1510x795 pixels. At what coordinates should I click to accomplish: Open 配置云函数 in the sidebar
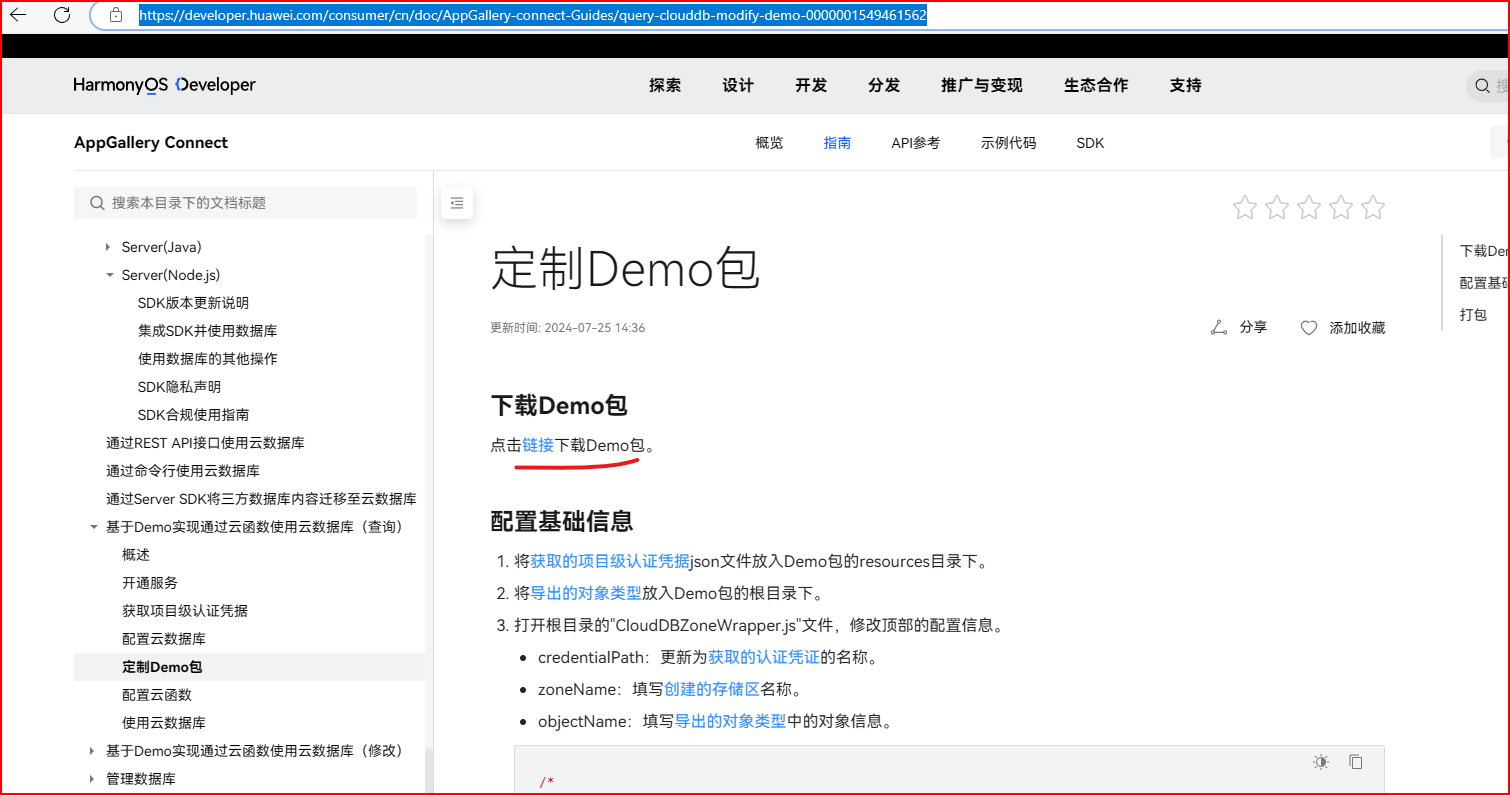pos(157,695)
